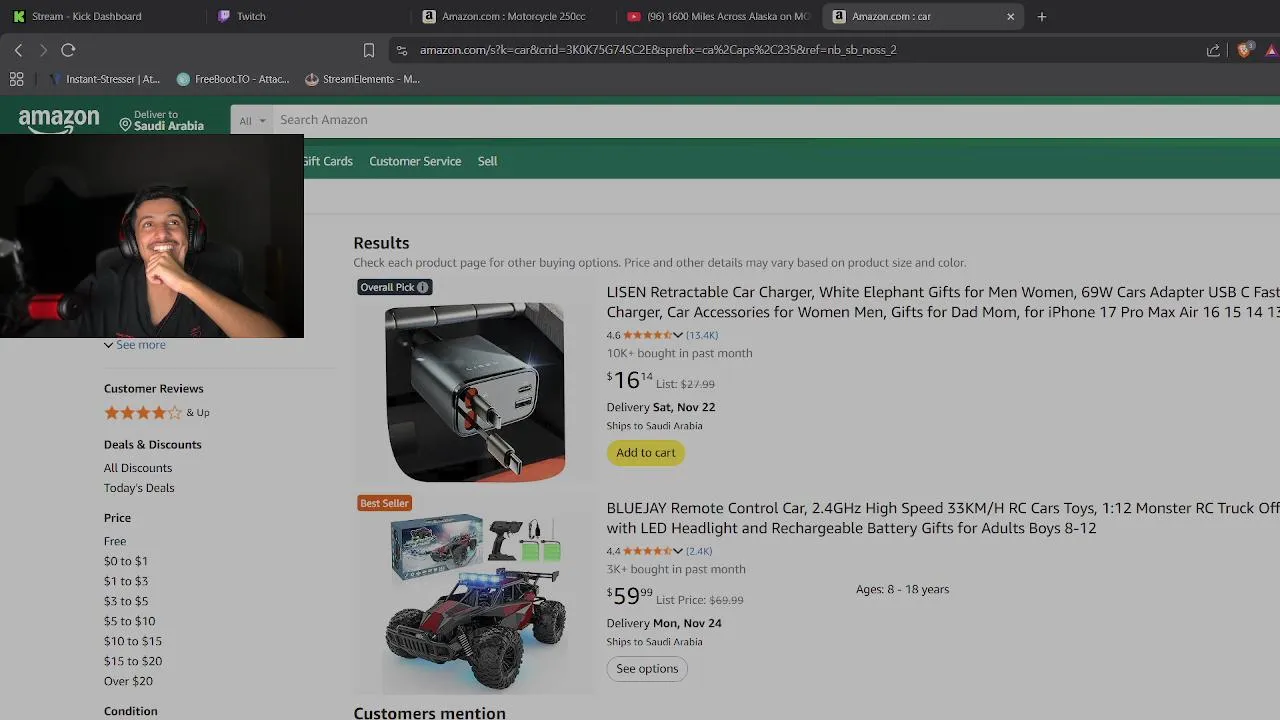The height and width of the screenshot is (720, 1280).
Task: Open StreamElements bookmark
Action: (x=362, y=79)
